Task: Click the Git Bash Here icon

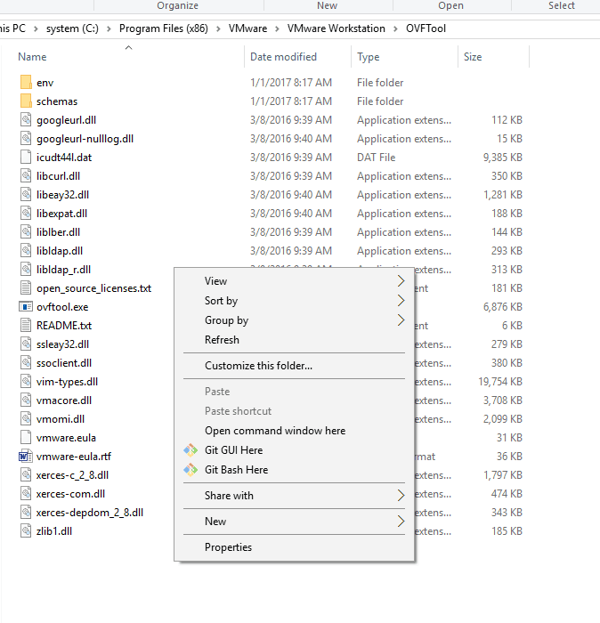Action: (x=190, y=470)
